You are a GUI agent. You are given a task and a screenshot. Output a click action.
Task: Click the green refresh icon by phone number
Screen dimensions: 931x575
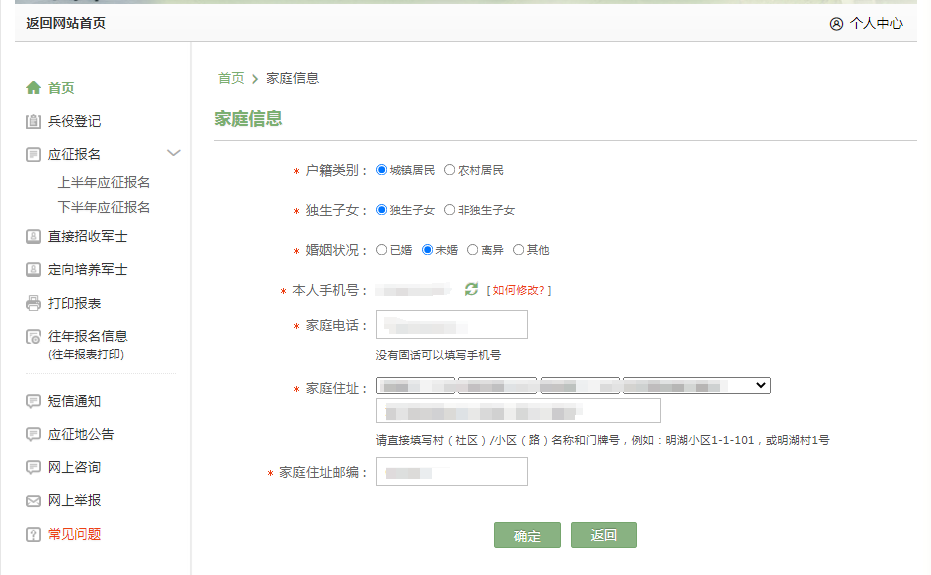(x=471, y=290)
